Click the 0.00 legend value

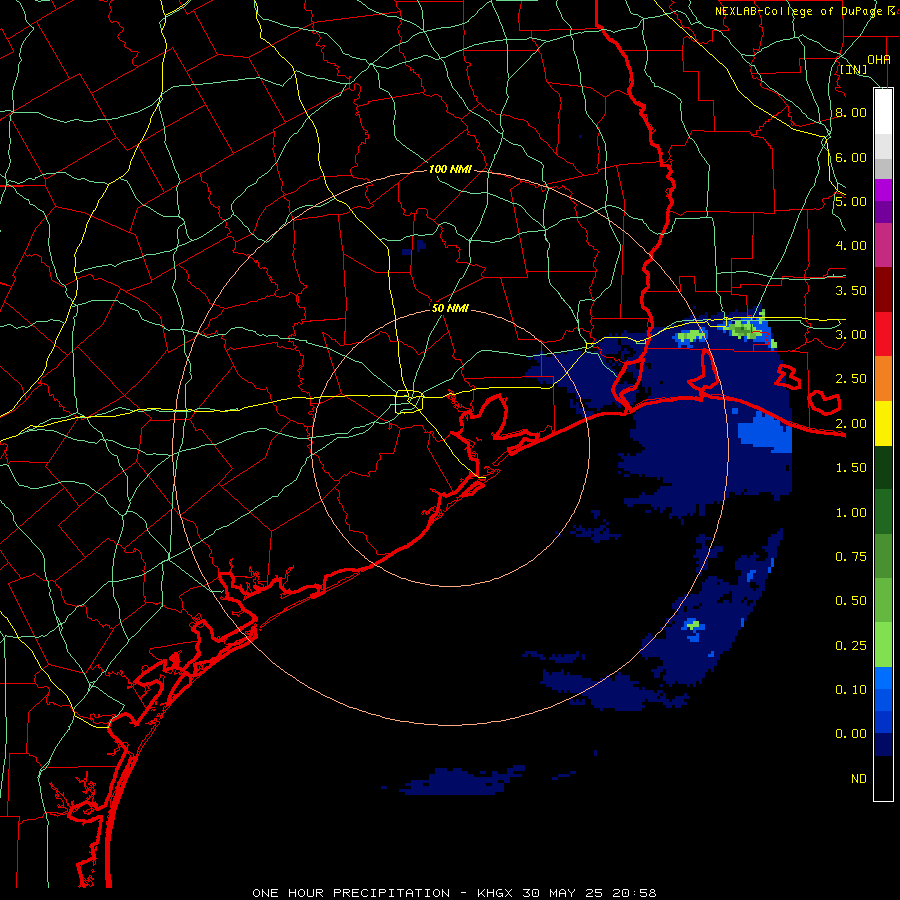coord(851,734)
